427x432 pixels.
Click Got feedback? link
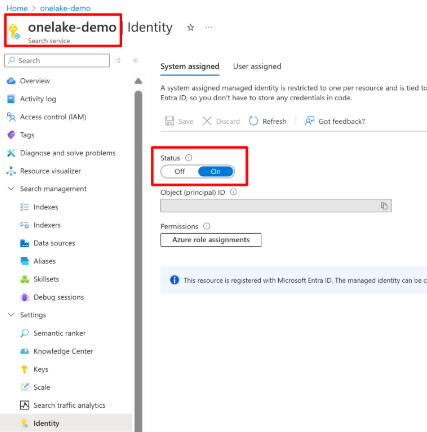pos(335,121)
